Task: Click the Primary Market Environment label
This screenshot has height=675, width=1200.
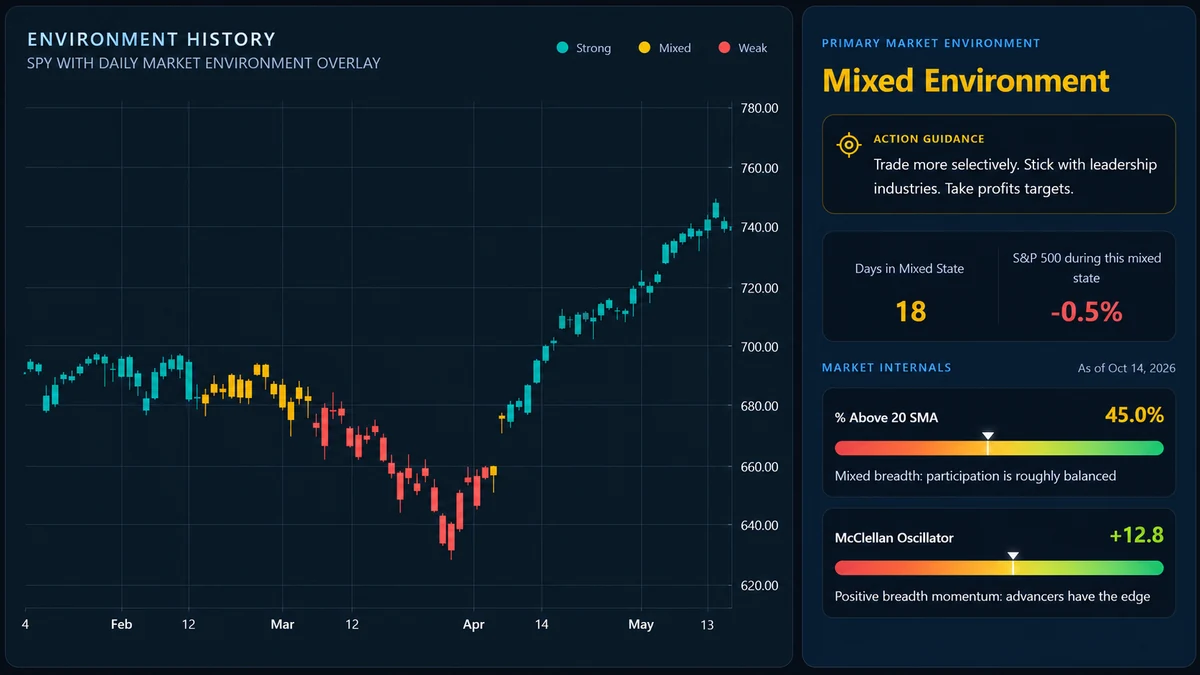Action: pyautogui.click(x=931, y=43)
